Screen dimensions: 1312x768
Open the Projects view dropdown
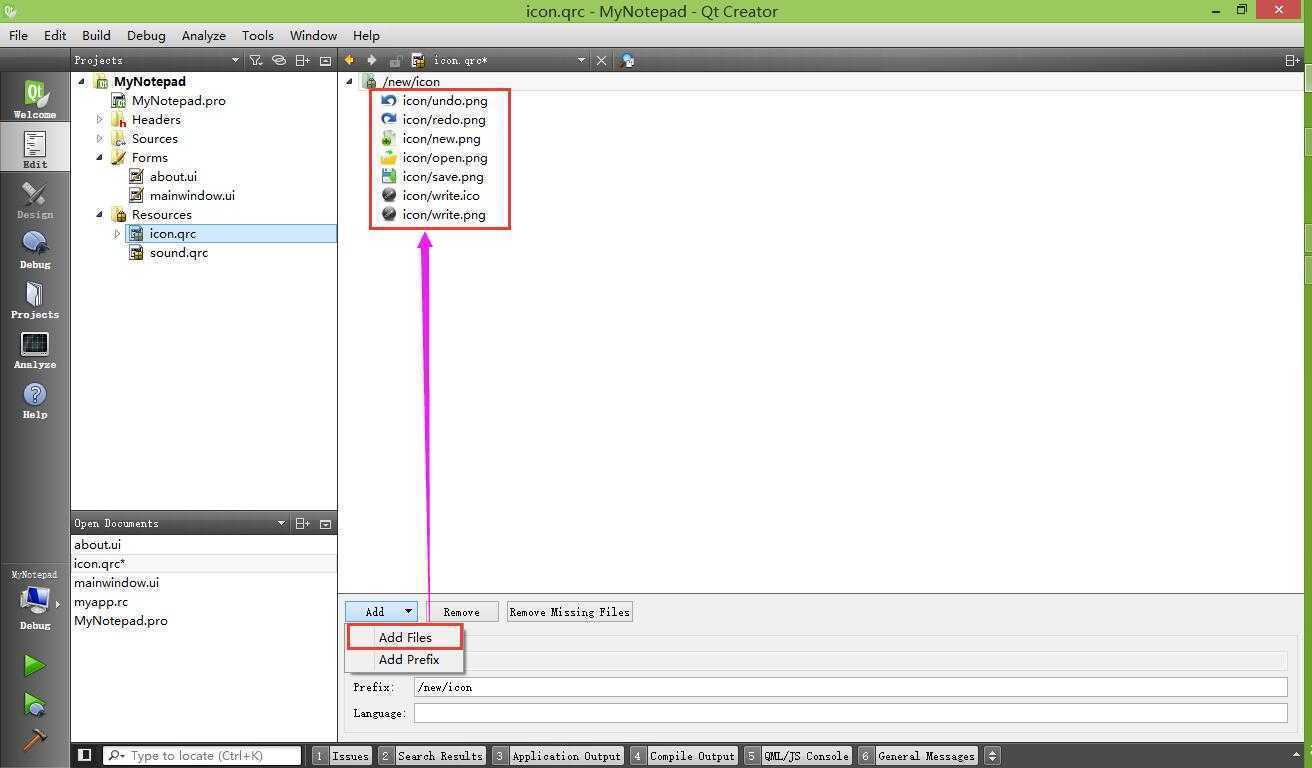coord(235,60)
